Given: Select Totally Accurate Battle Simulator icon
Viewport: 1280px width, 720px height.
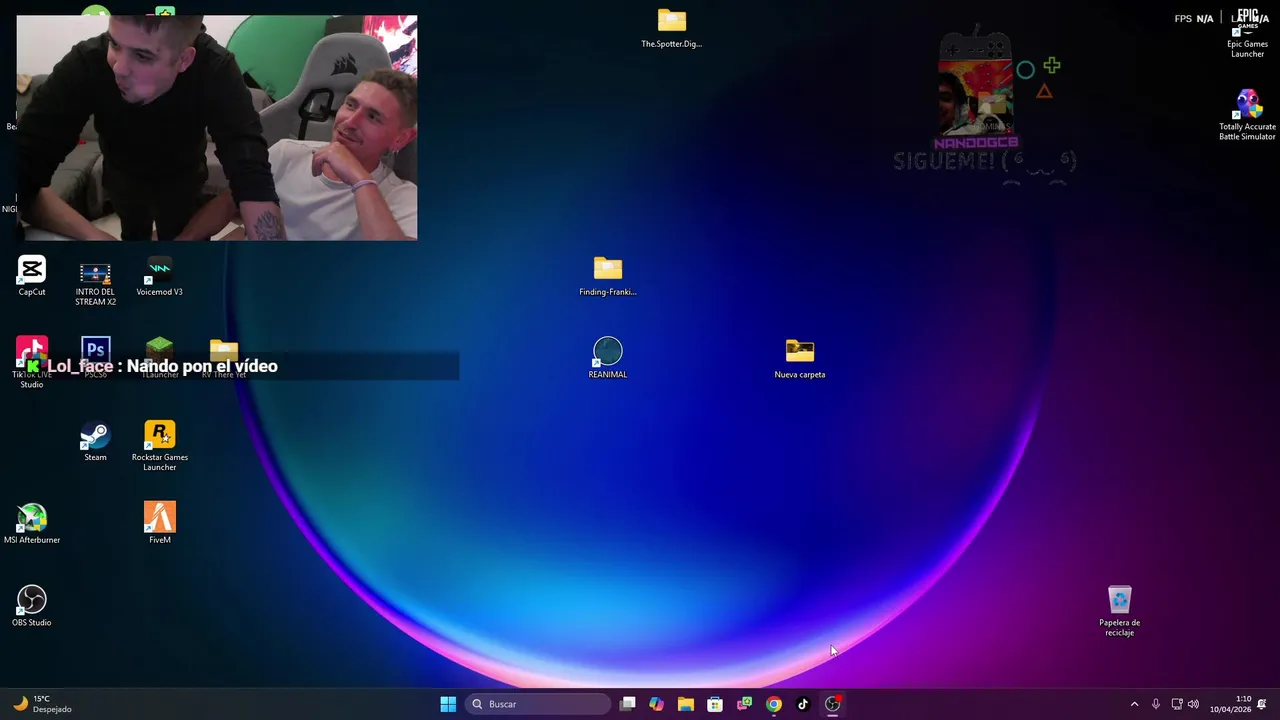Looking at the screenshot, I should tap(1247, 115).
